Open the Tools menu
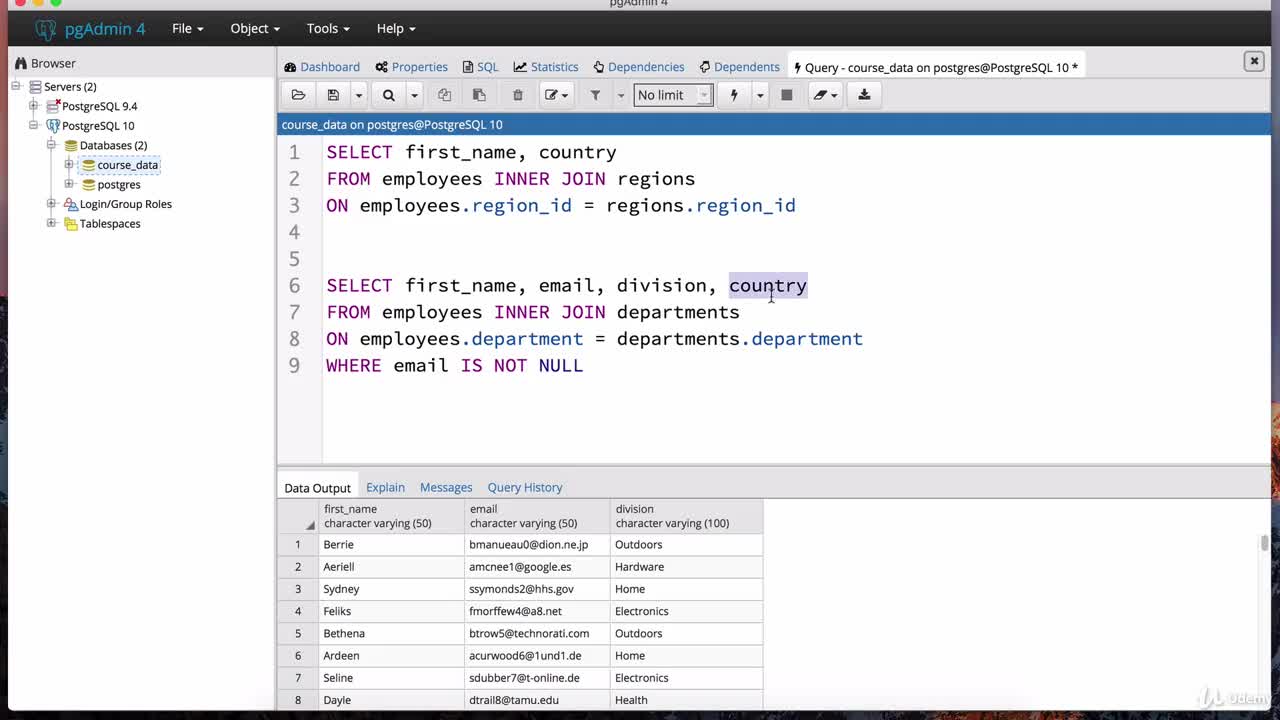This screenshot has height=720, width=1280. point(328,28)
